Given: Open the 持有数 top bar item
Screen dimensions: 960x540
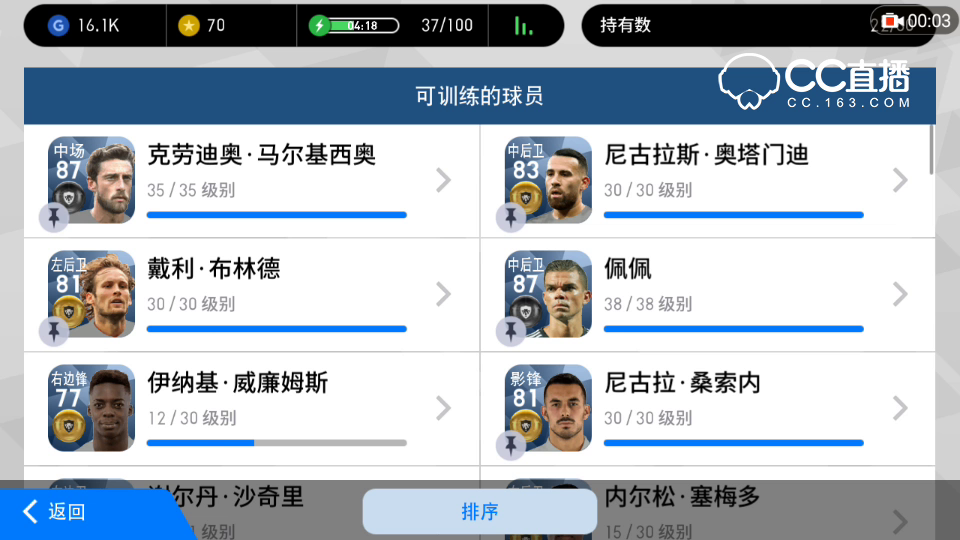Looking at the screenshot, I should click(625, 25).
